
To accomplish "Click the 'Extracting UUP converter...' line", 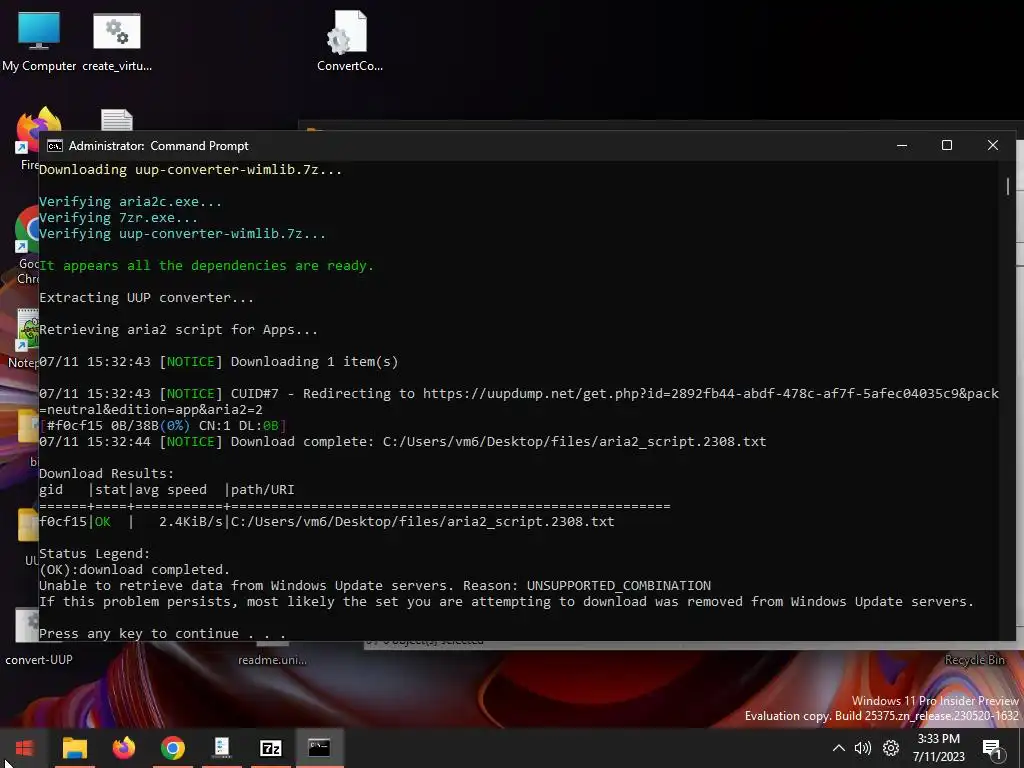I will pyautogui.click(x=146, y=297).
